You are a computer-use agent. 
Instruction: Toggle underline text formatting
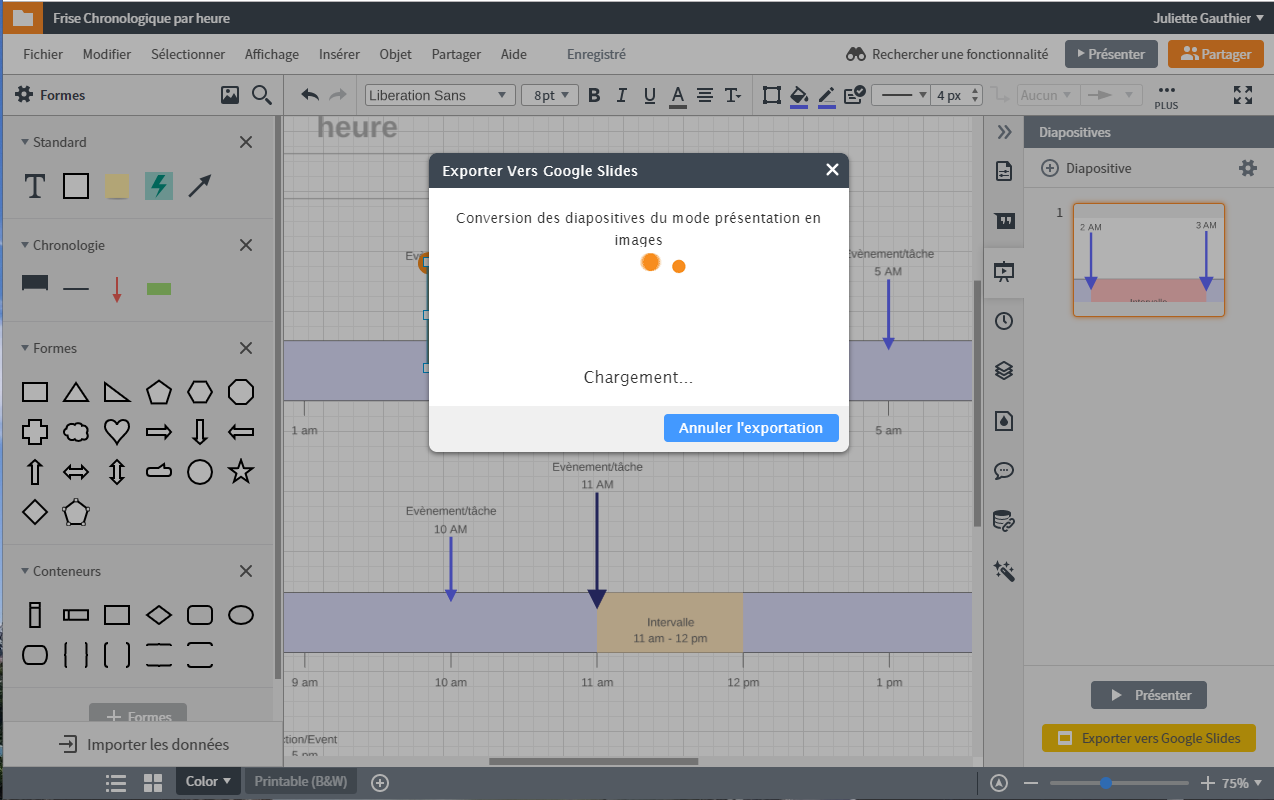(x=649, y=95)
